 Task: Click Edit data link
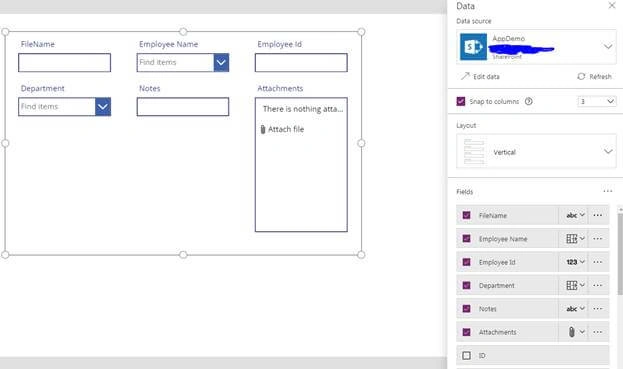pyautogui.click(x=486, y=77)
